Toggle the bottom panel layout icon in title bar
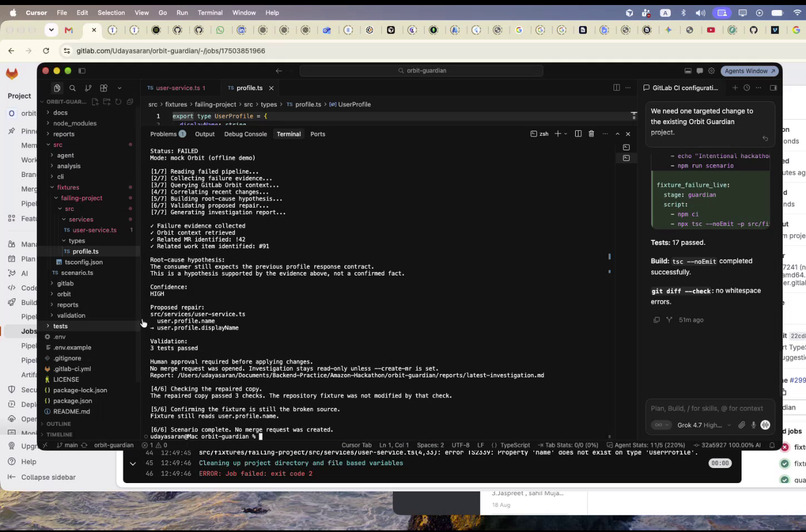 [688, 71]
